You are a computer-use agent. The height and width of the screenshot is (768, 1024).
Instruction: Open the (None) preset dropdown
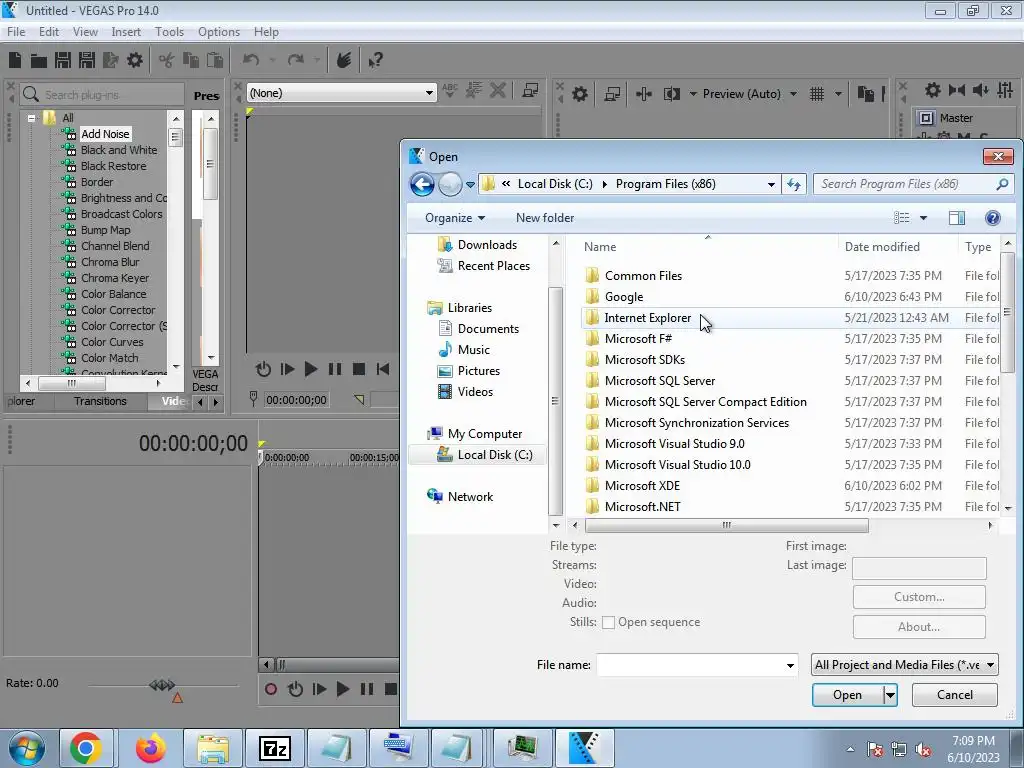429,93
